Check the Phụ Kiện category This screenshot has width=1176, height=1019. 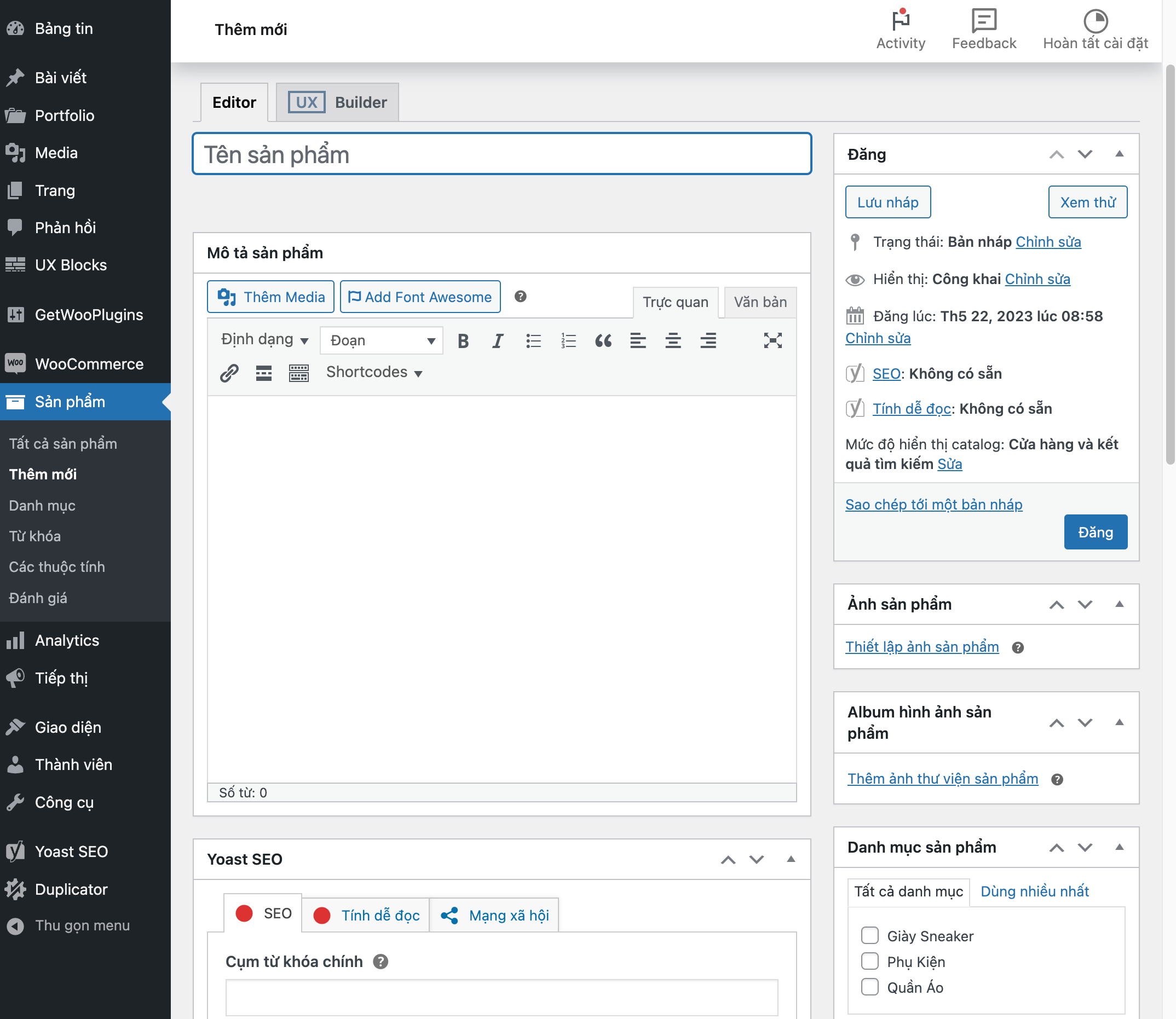[x=869, y=961]
